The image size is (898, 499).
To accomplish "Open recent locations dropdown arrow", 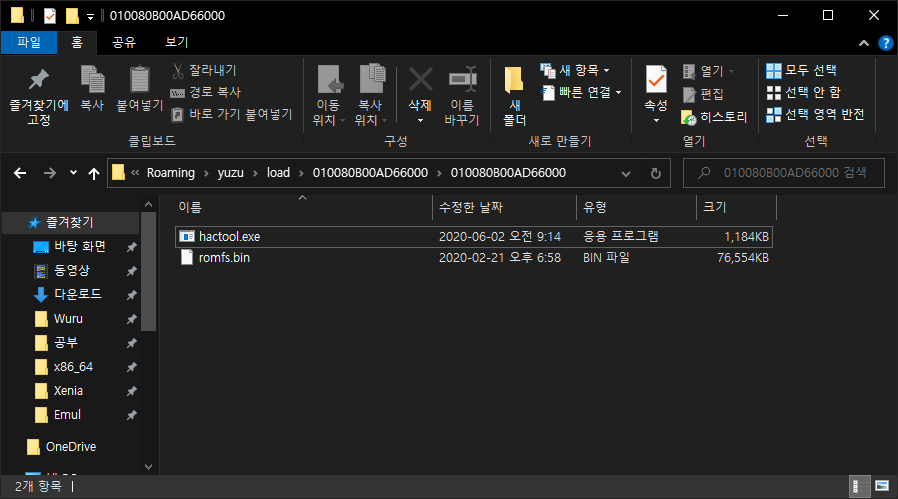I will pyautogui.click(x=73, y=172).
